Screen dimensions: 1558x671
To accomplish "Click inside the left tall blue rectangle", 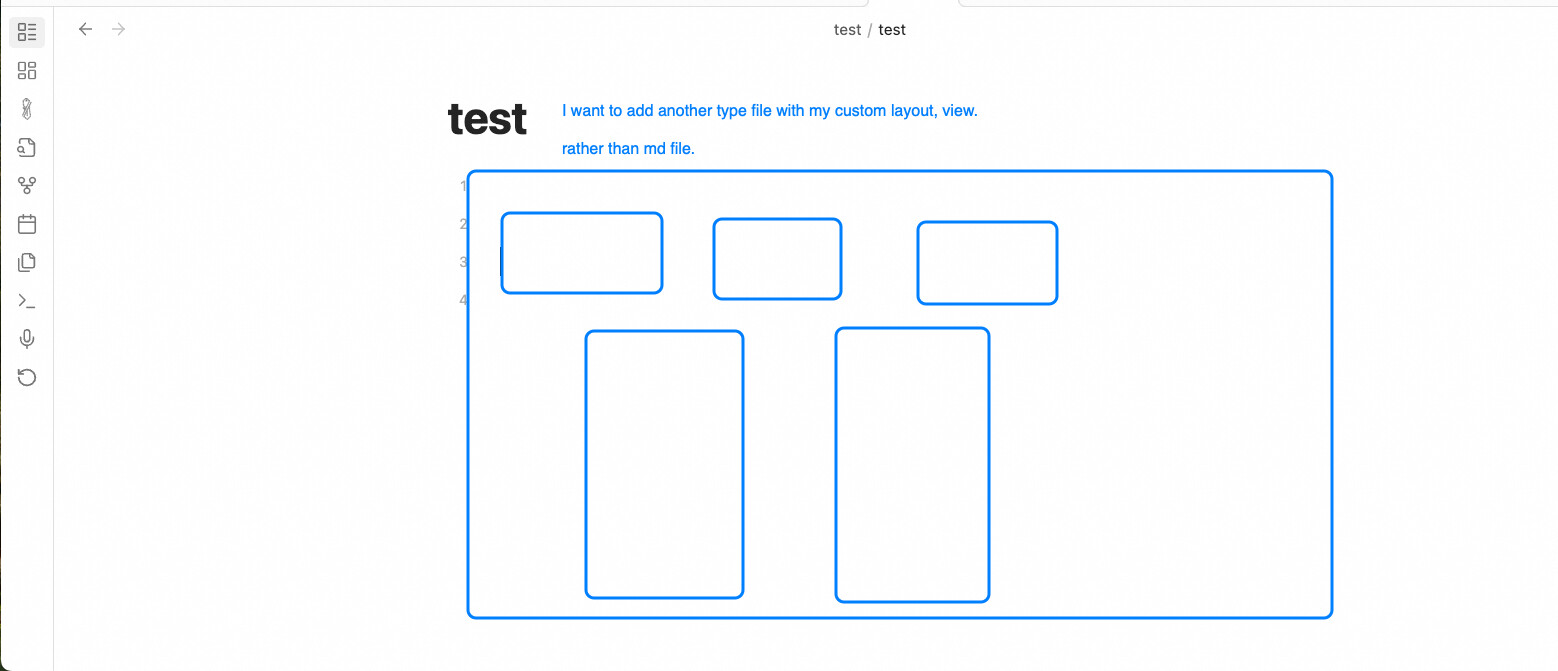I will 664,464.
